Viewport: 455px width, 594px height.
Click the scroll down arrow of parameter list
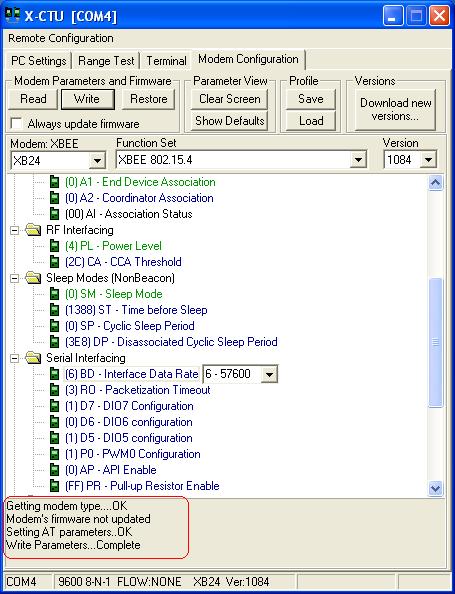coord(435,488)
